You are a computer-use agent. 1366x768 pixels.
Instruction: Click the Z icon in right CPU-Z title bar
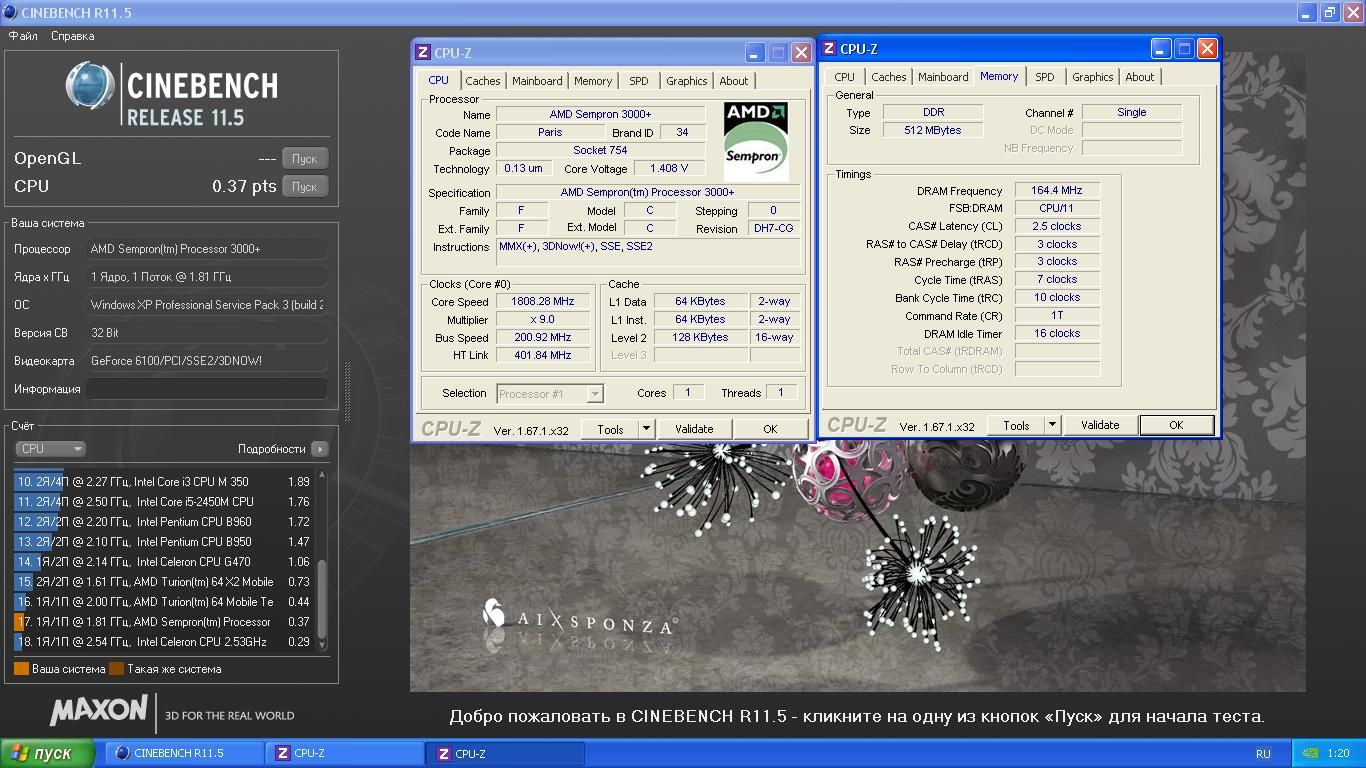(829, 49)
